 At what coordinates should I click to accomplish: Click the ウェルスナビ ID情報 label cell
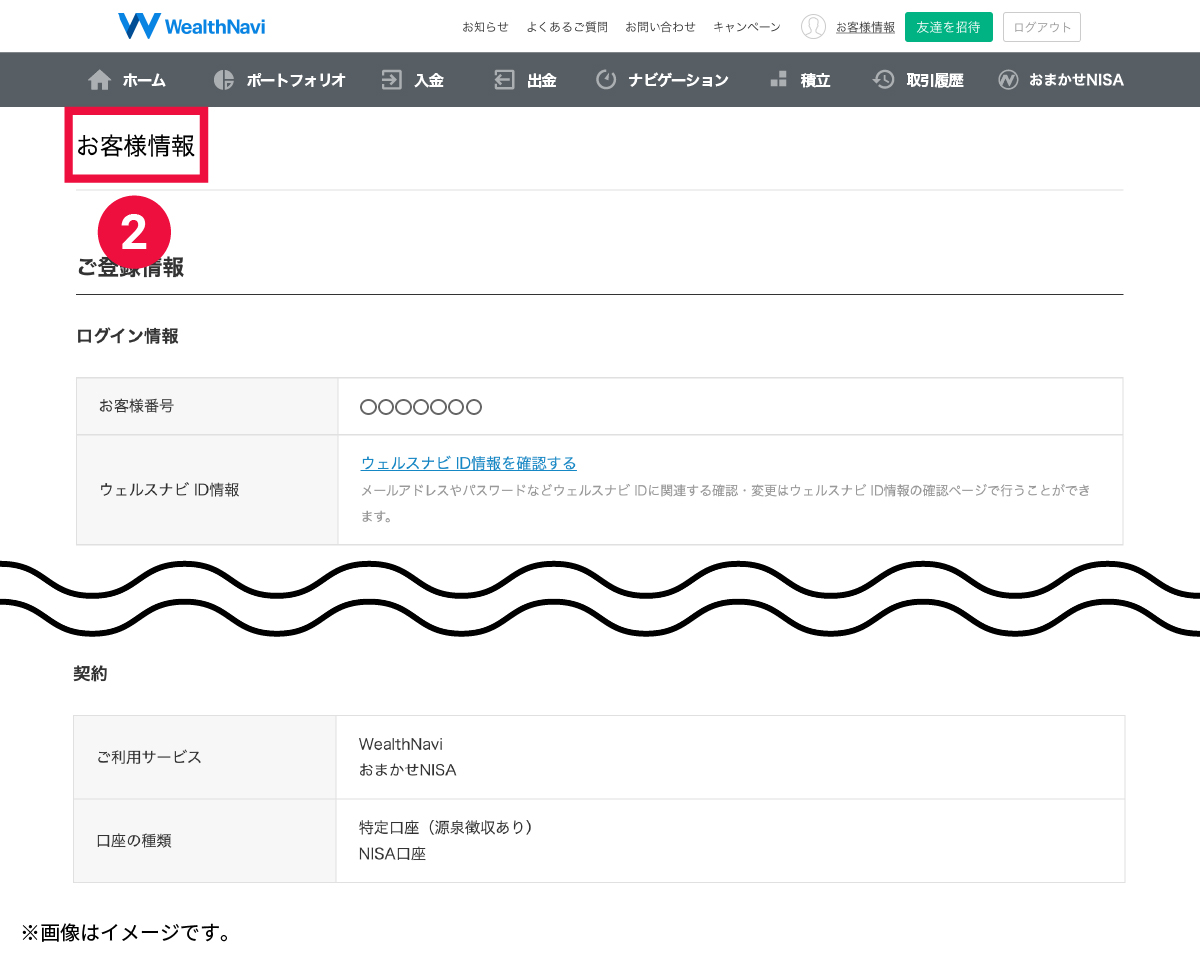click(207, 490)
